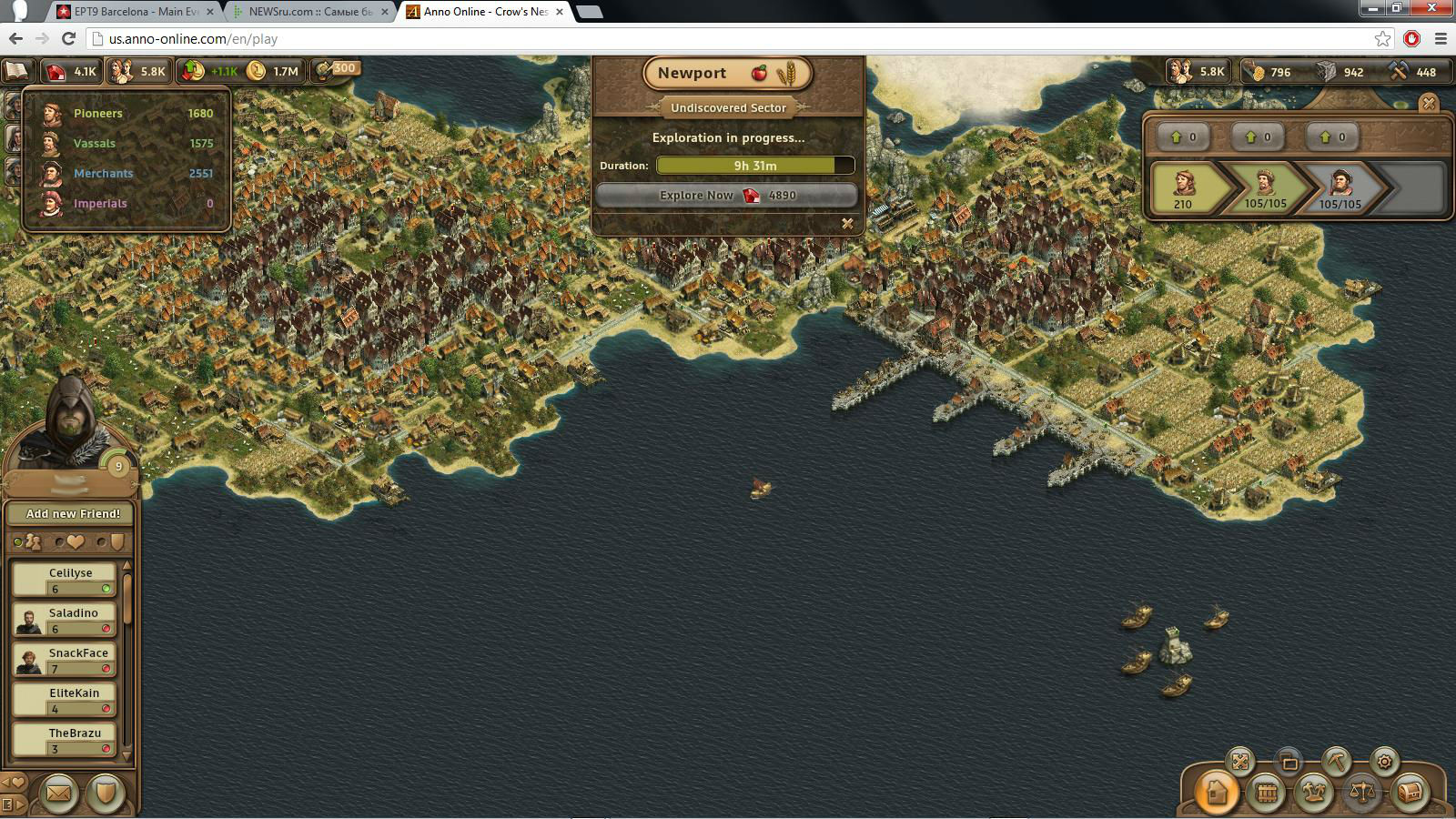1456x819 pixels.
Task: Close the population upgrade panel
Action: tap(1429, 103)
